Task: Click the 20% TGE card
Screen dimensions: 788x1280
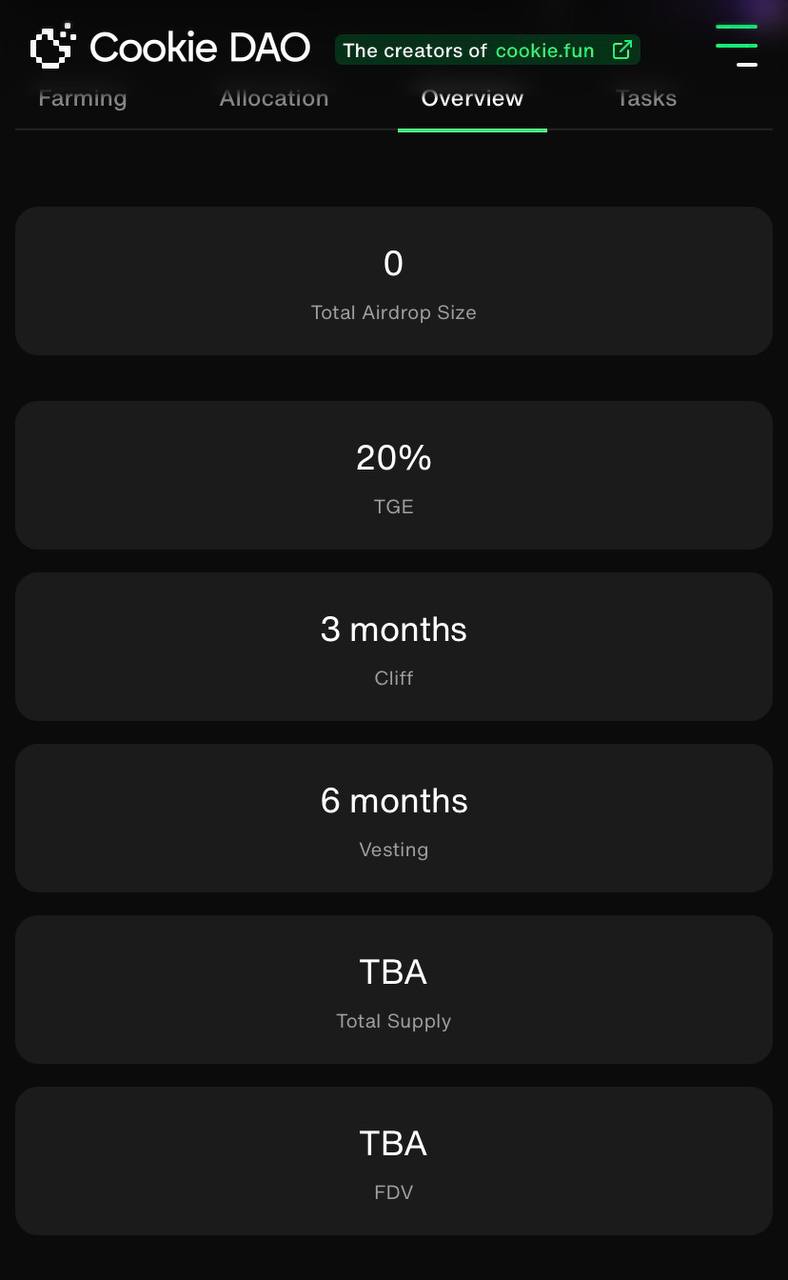Action: [394, 475]
